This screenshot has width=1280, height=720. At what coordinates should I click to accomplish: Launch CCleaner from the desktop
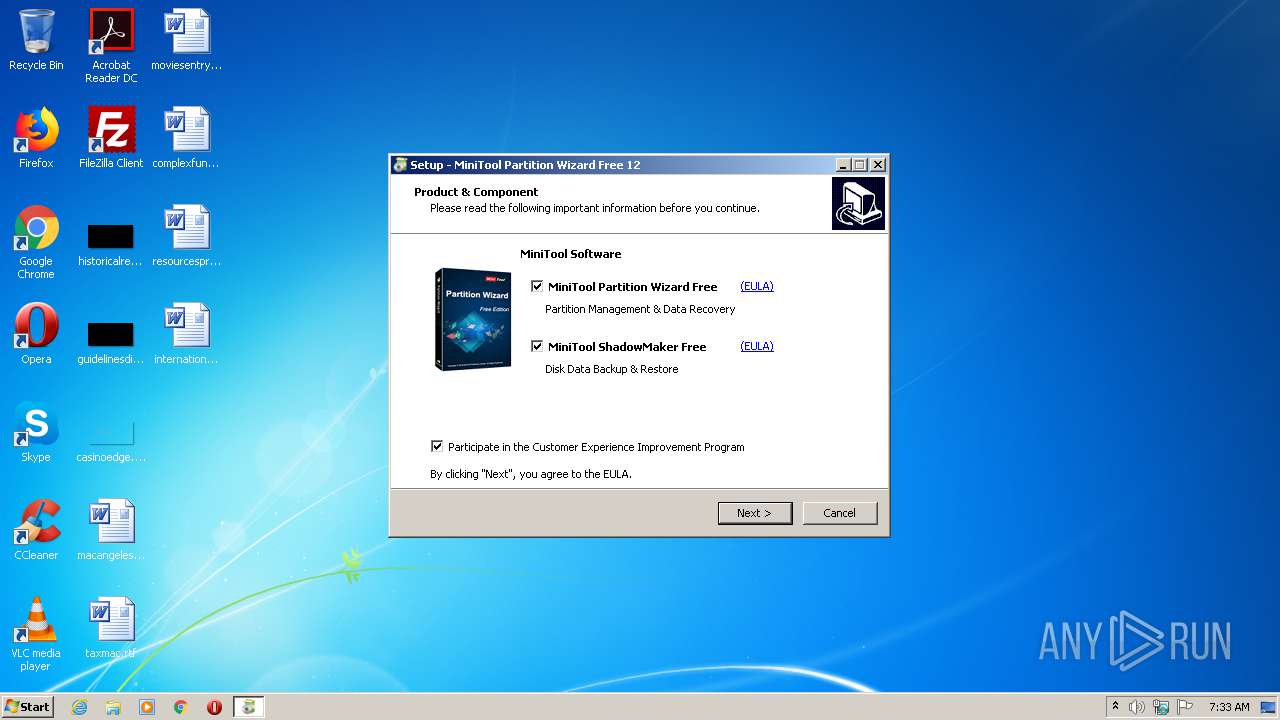[36, 530]
